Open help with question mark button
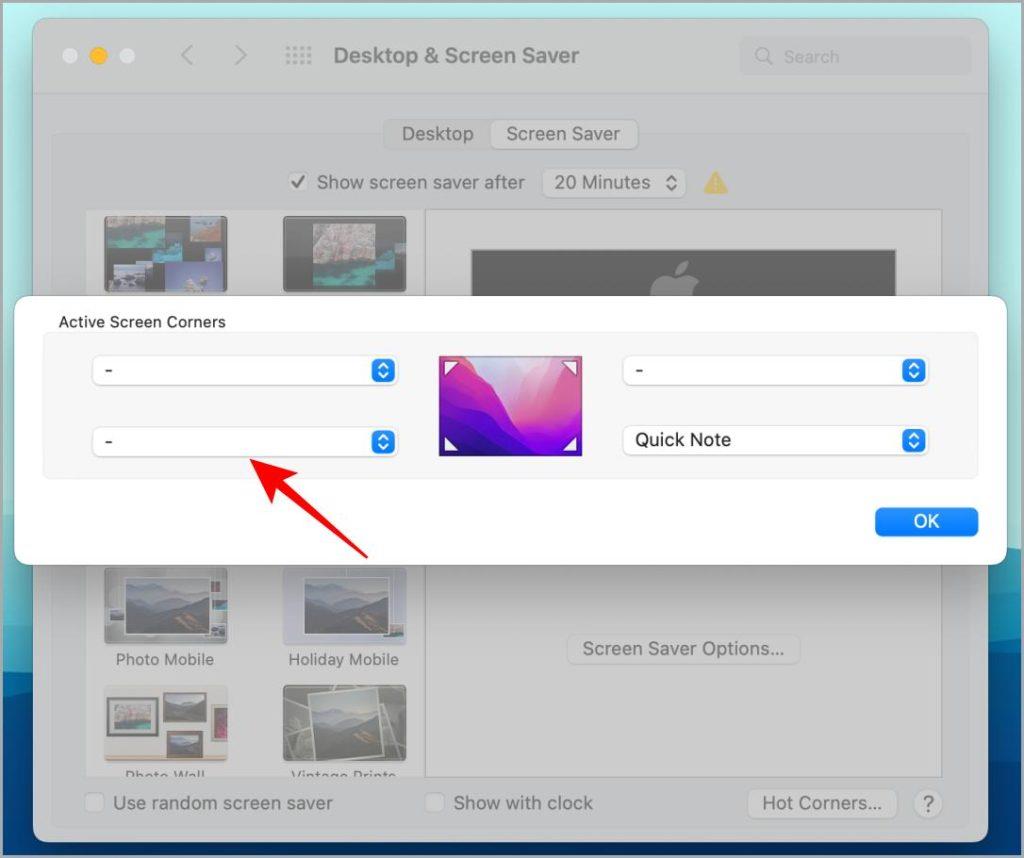1024x858 pixels. pyautogui.click(x=928, y=804)
